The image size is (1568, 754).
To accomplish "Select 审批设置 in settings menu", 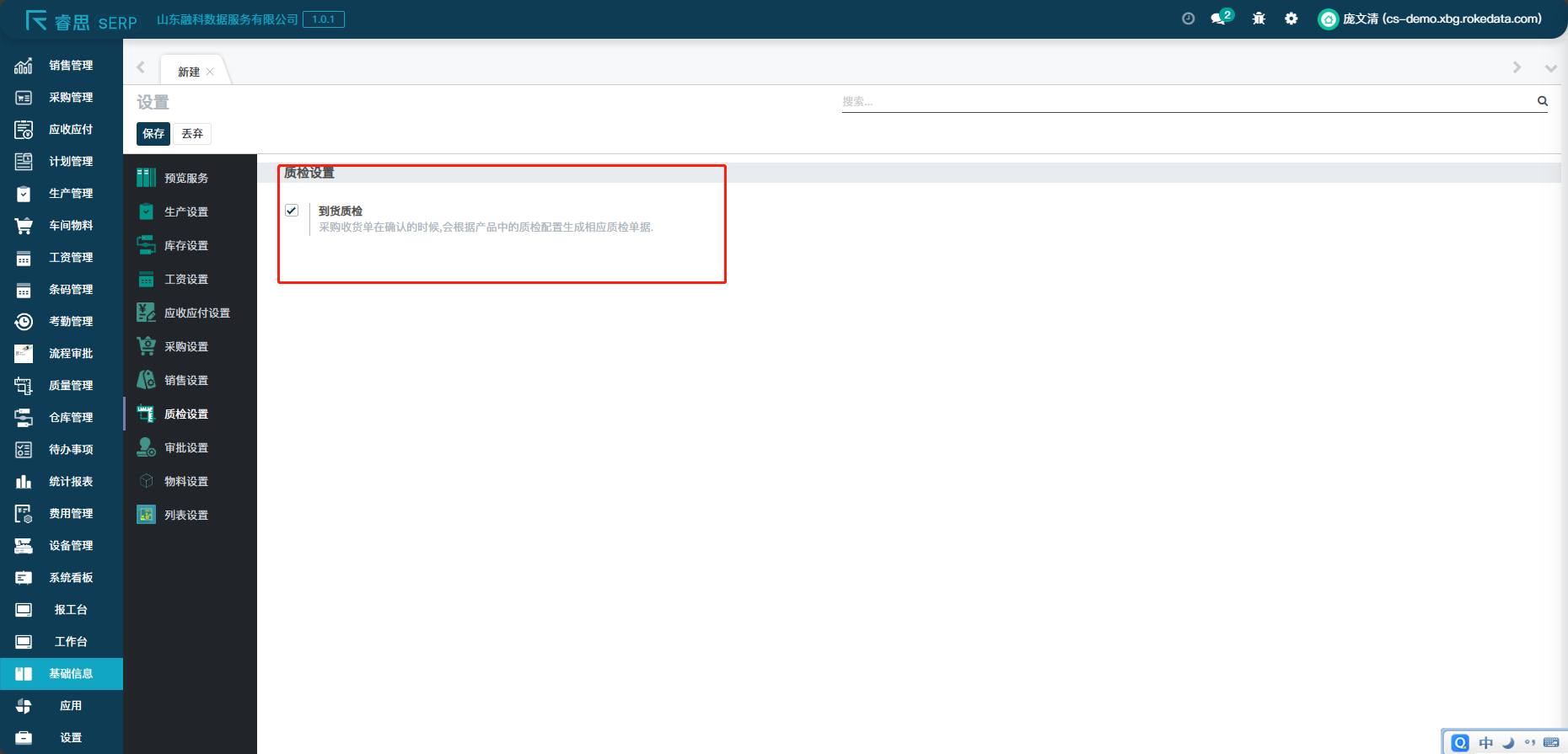I will pyautogui.click(x=185, y=448).
